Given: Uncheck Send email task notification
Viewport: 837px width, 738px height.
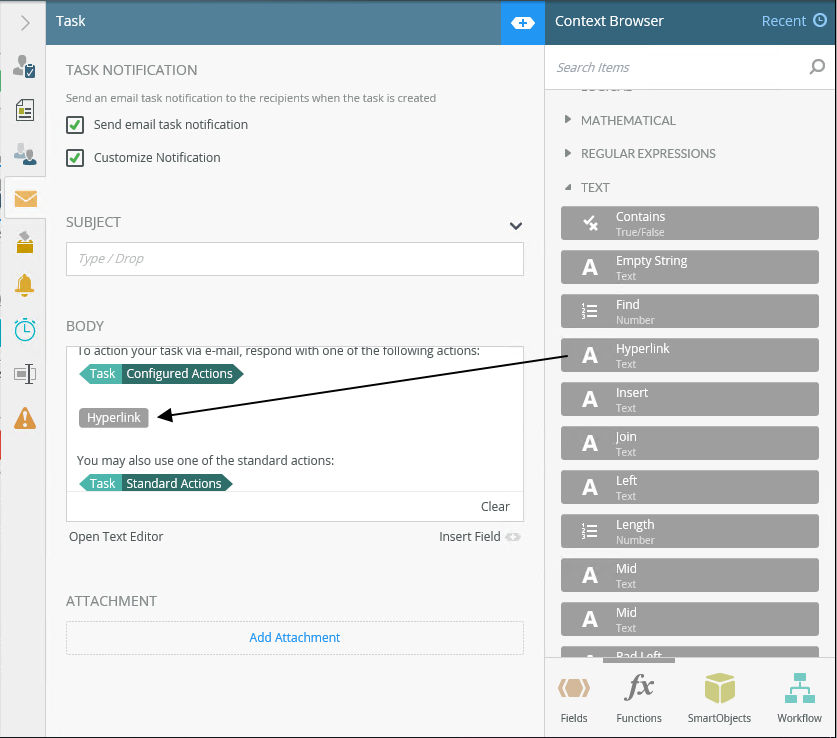Looking at the screenshot, I should (x=75, y=125).
